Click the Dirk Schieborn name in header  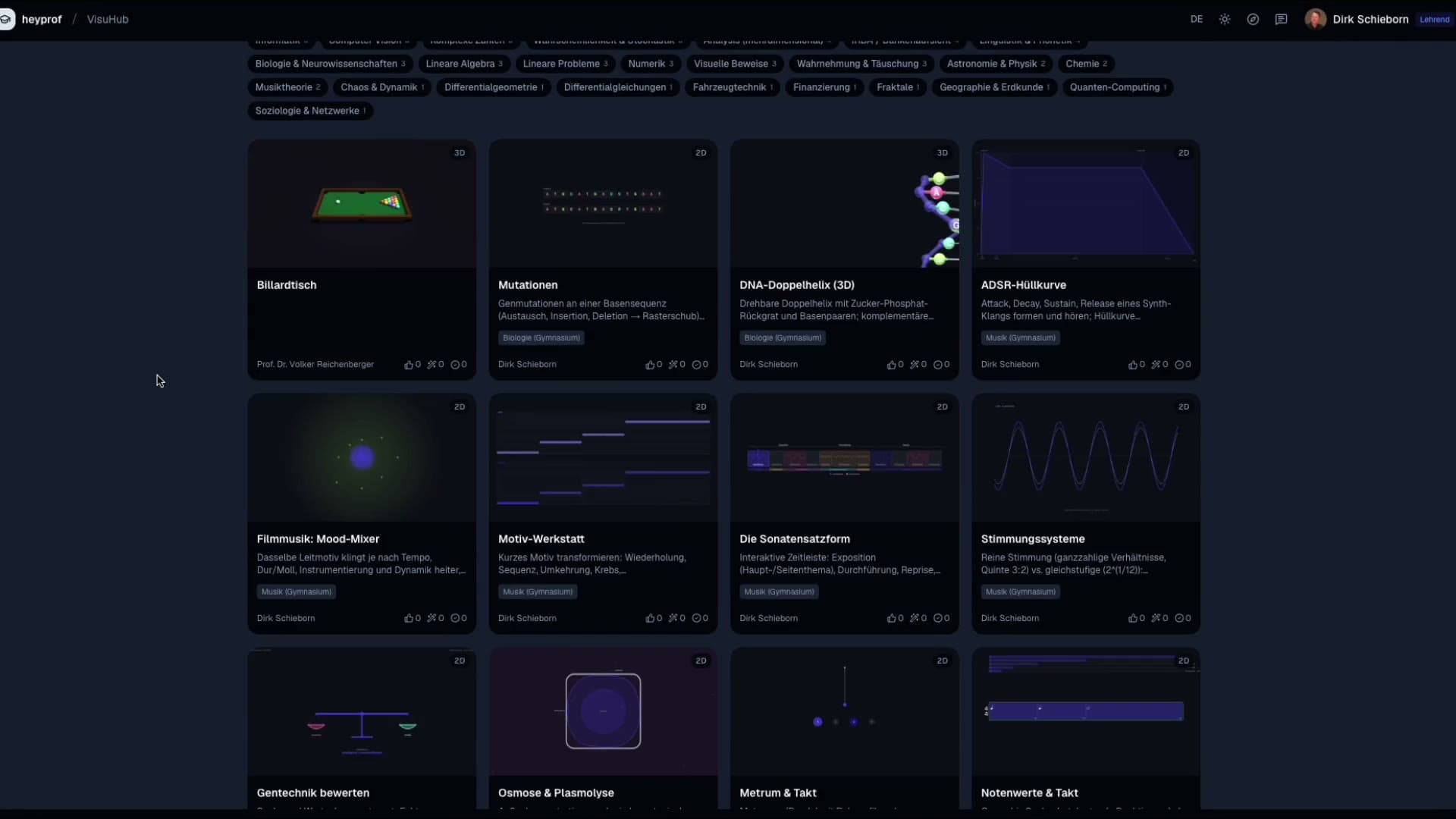click(1370, 20)
